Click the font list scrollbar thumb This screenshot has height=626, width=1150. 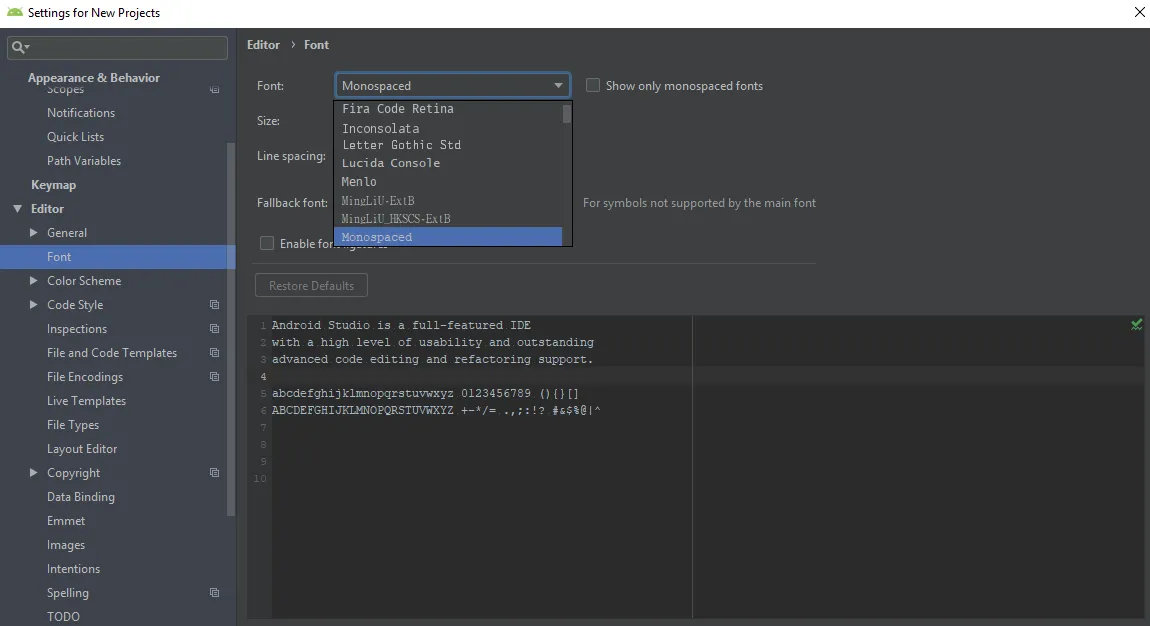pos(566,114)
